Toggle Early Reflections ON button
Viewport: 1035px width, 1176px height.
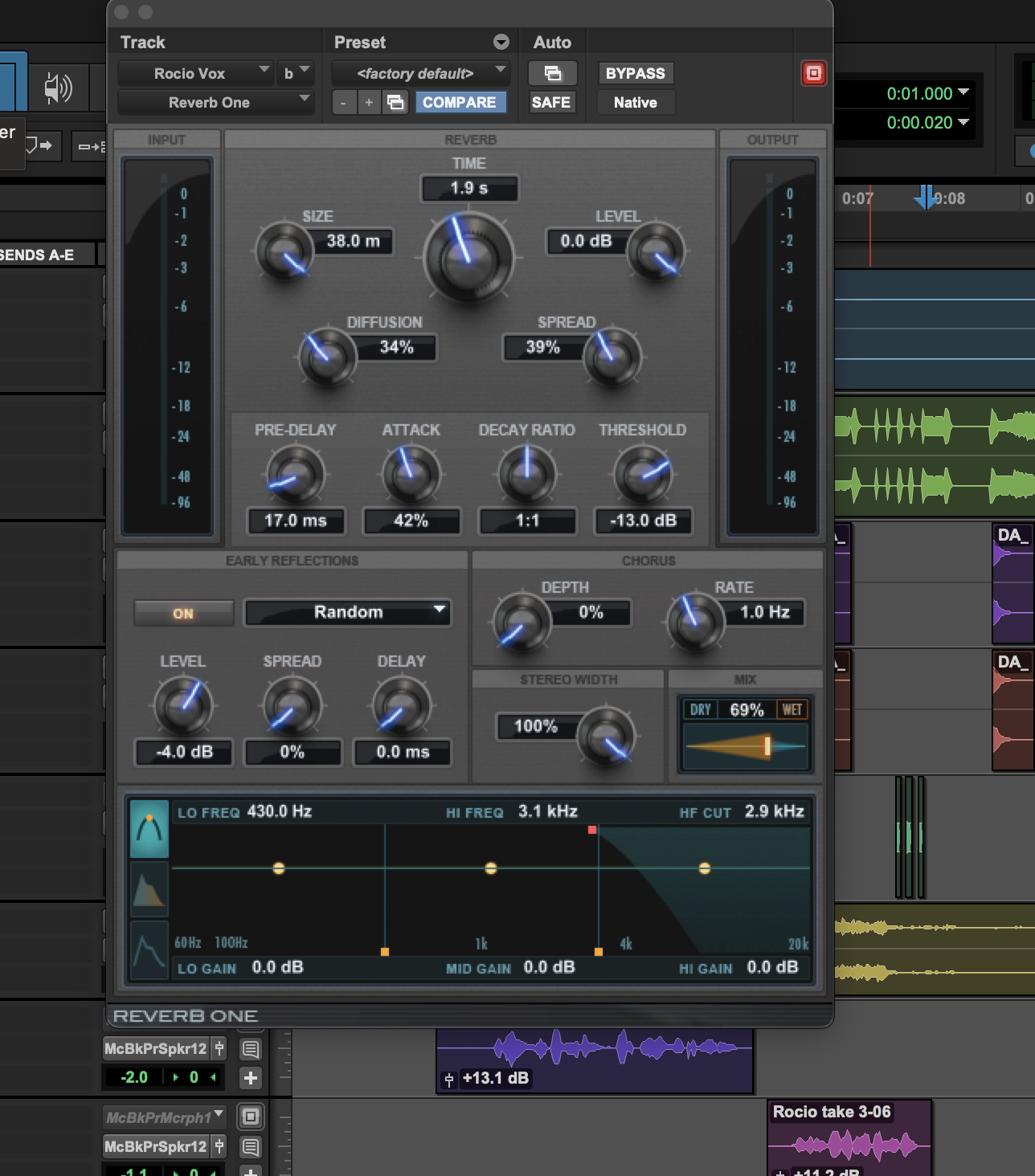[x=183, y=613]
